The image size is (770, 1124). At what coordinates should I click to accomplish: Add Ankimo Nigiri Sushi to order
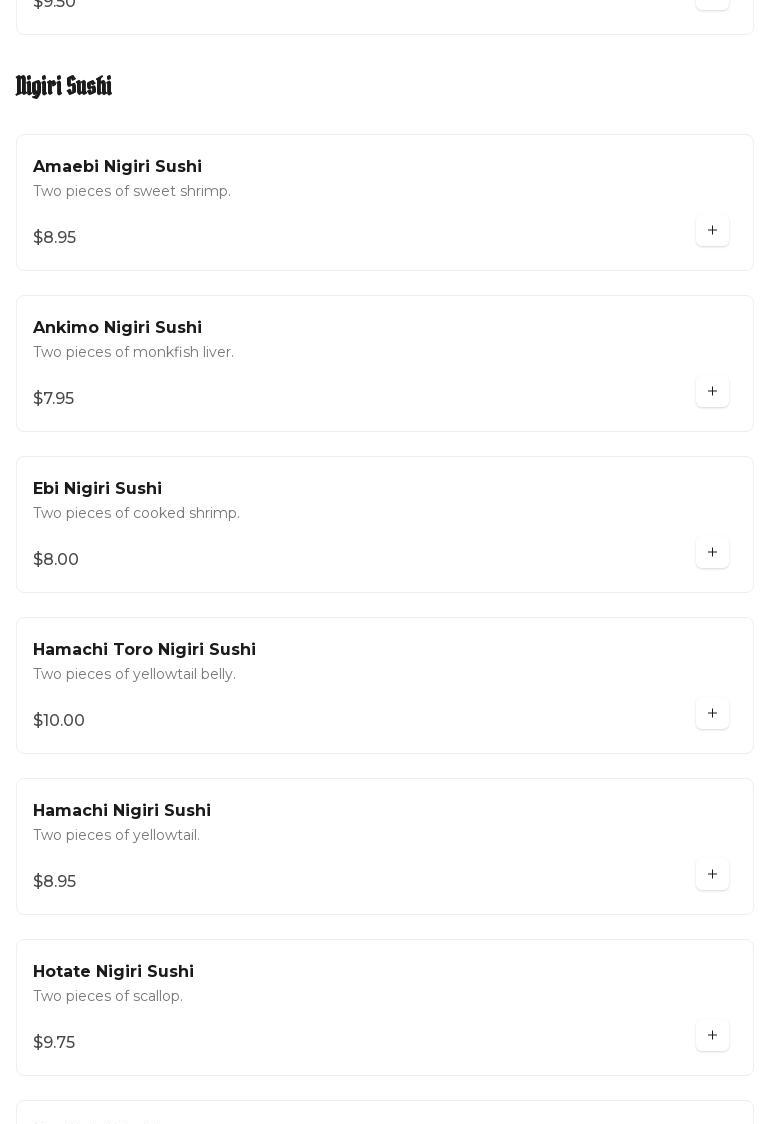[x=712, y=392]
